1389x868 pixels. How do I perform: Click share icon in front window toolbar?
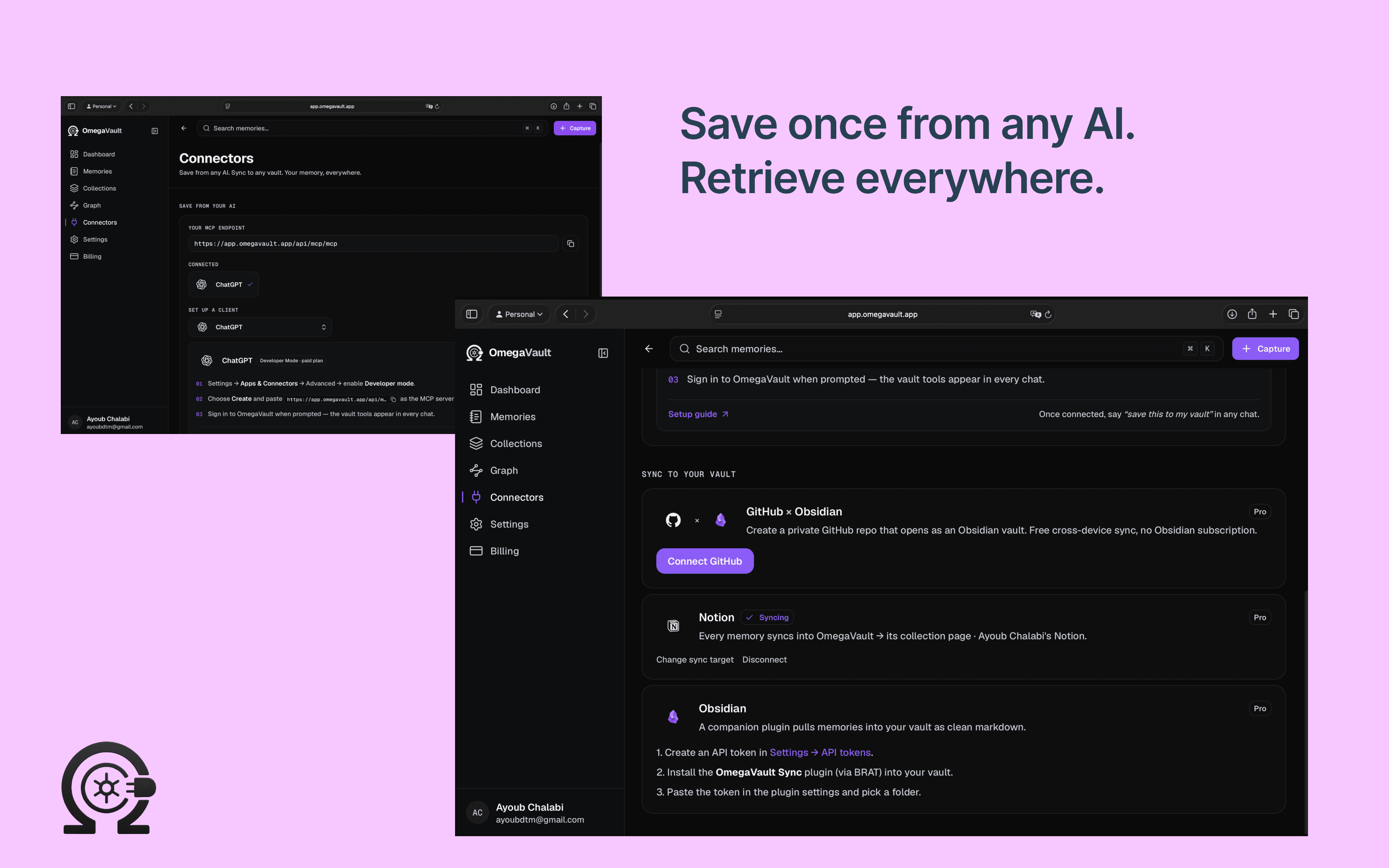point(1252,314)
